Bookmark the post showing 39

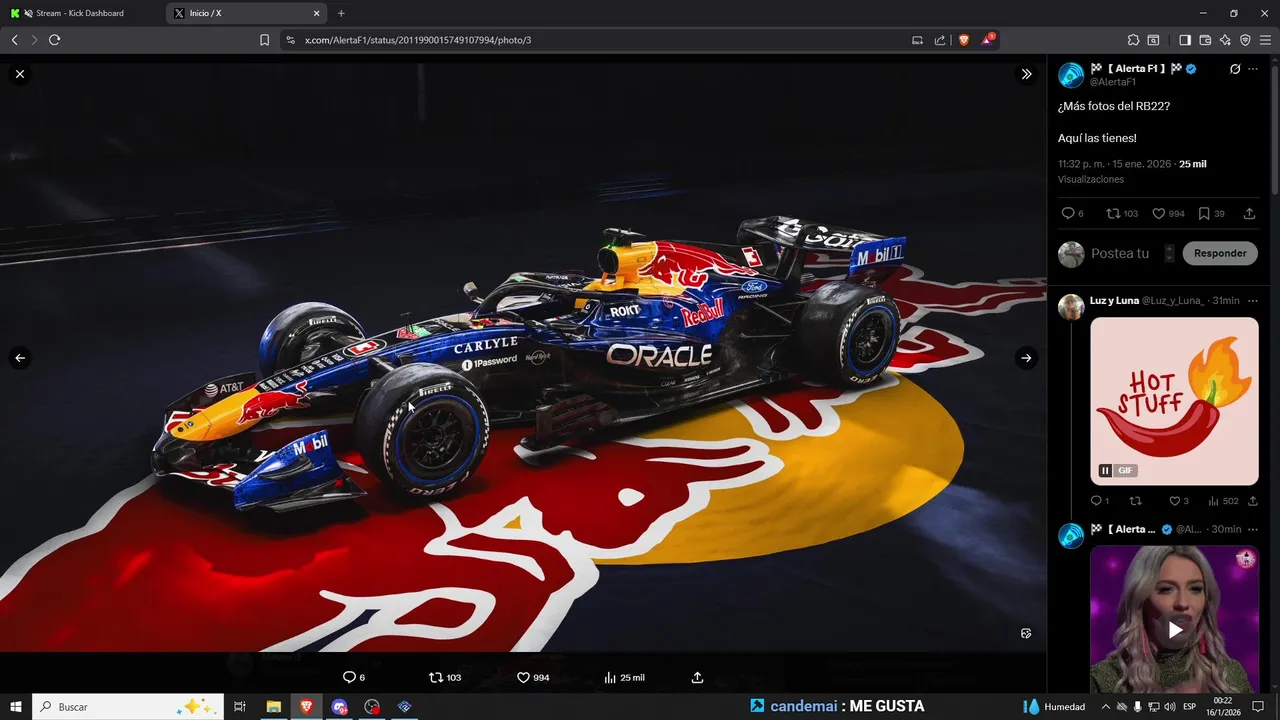[1204, 213]
